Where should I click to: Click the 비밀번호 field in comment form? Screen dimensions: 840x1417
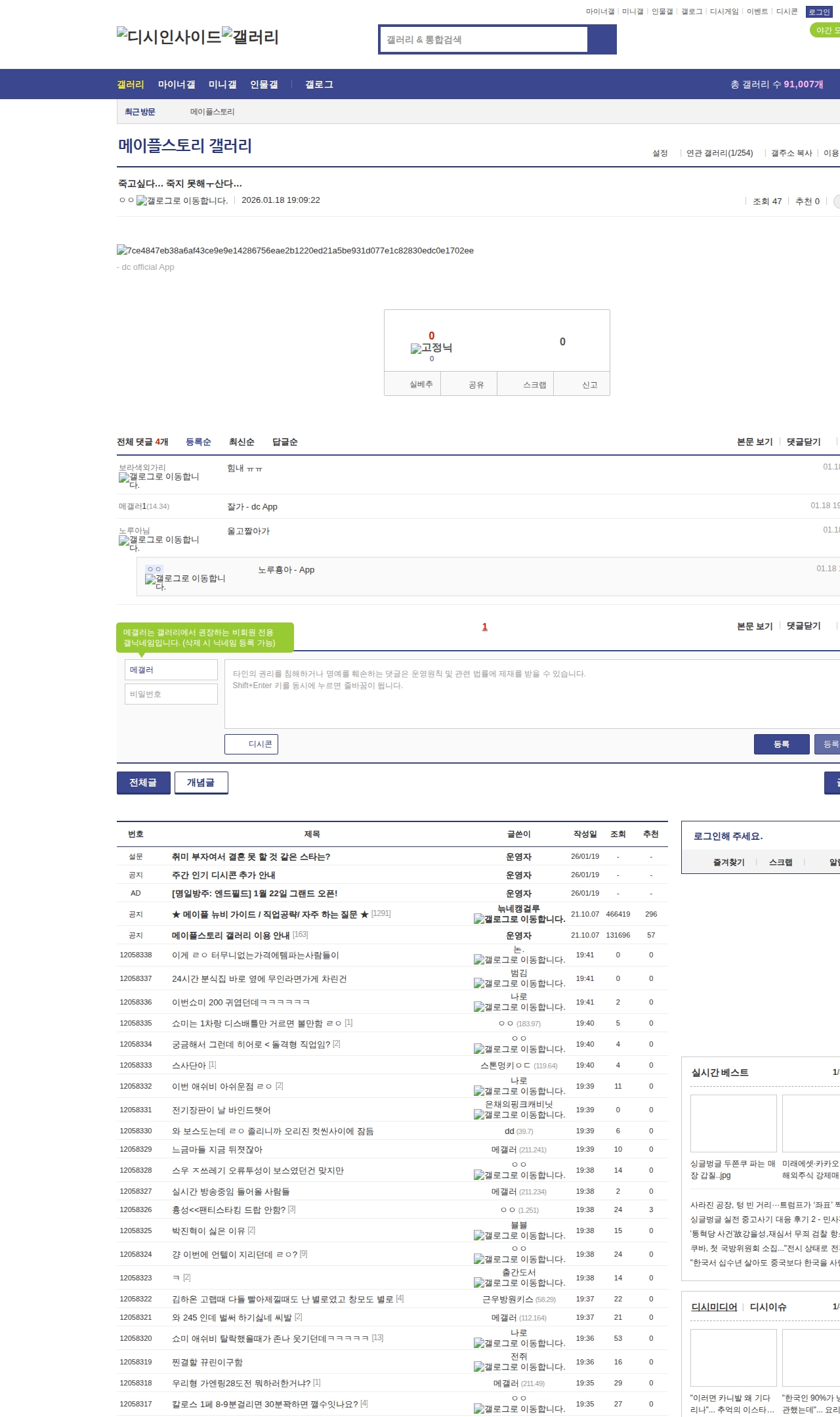171,694
